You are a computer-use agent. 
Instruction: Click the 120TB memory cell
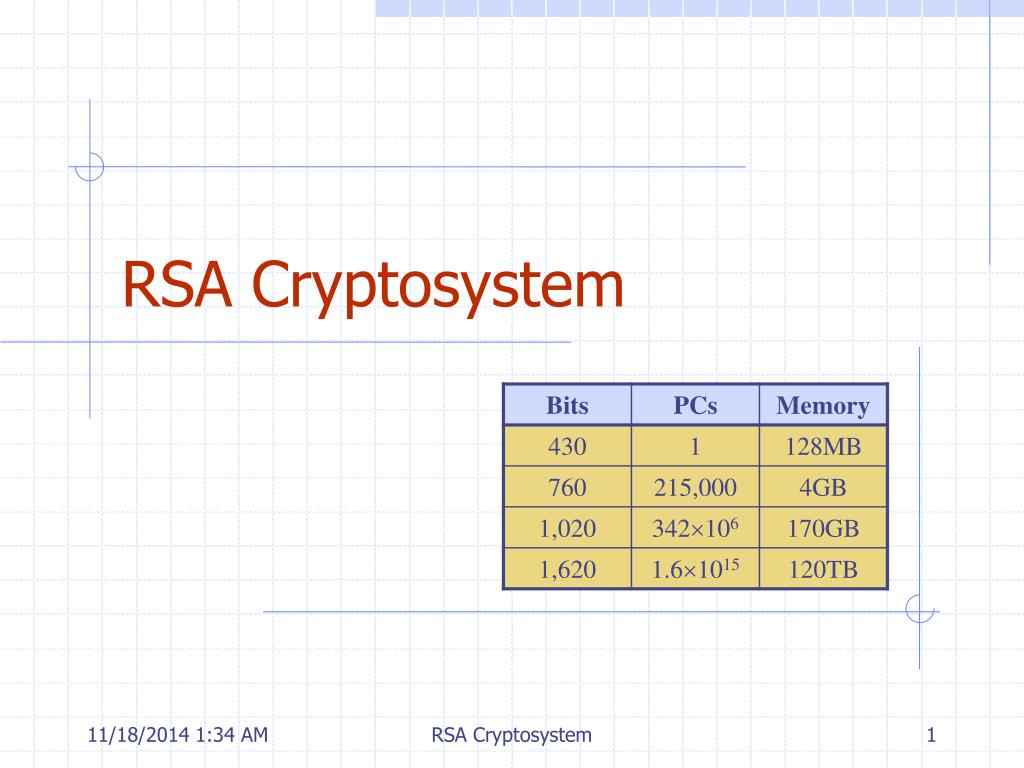coord(823,569)
